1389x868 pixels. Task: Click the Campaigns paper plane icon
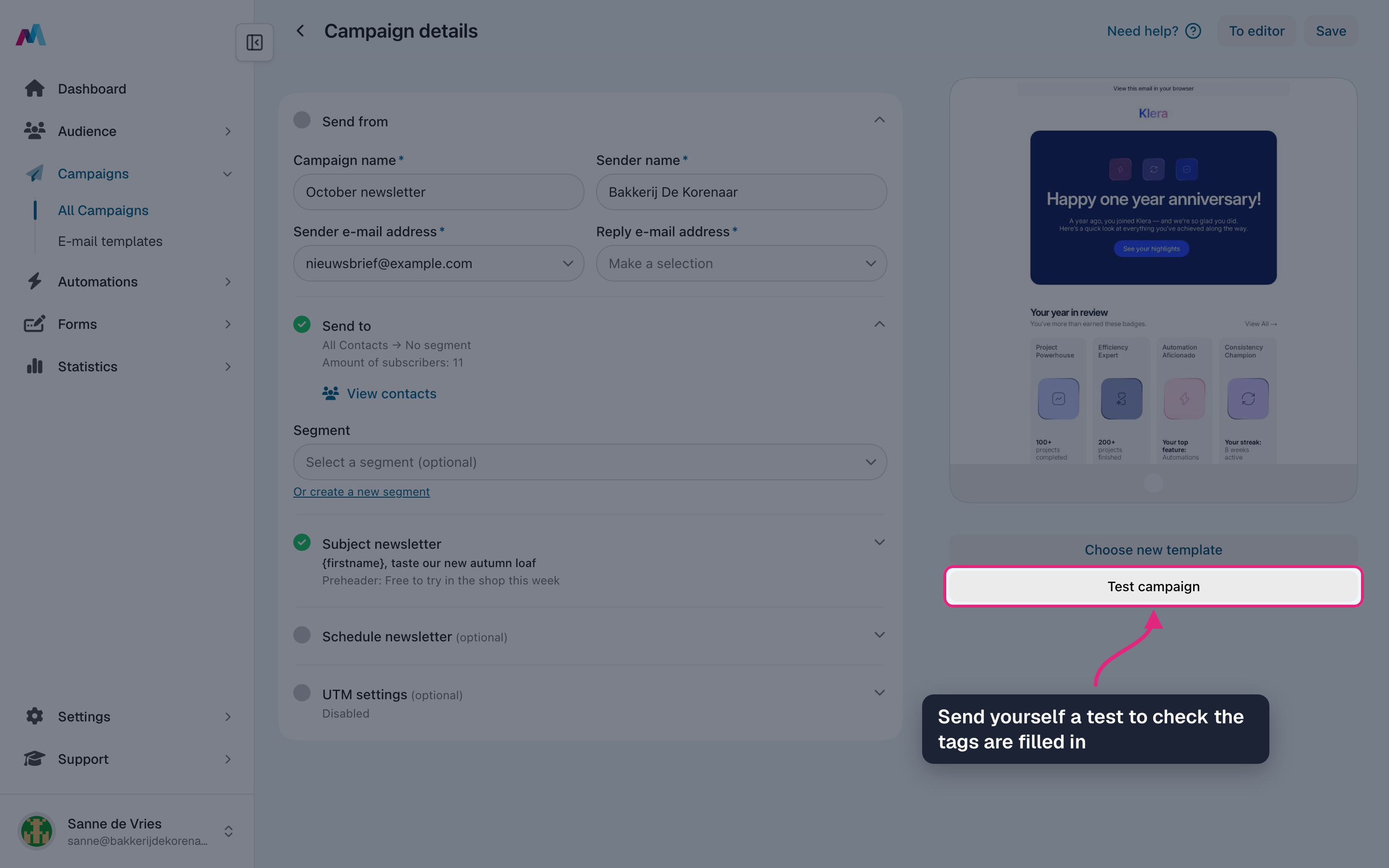pyautogui.click(x=34, y=174)
